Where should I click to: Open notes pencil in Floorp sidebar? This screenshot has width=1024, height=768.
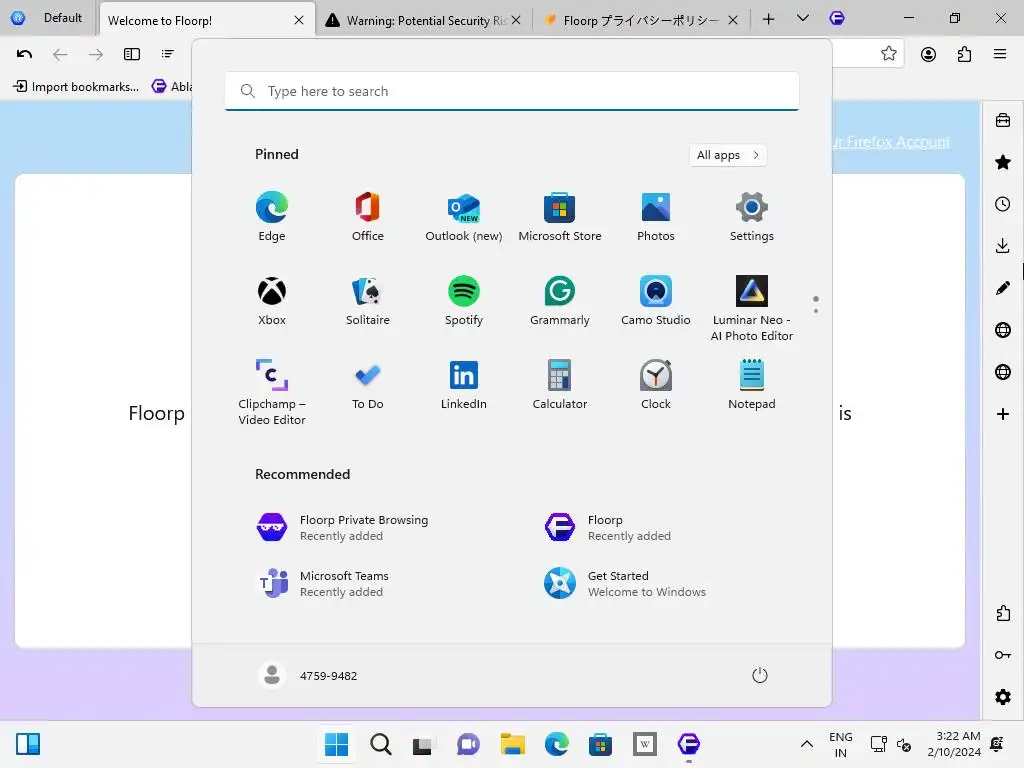[x=1003, y=288]
